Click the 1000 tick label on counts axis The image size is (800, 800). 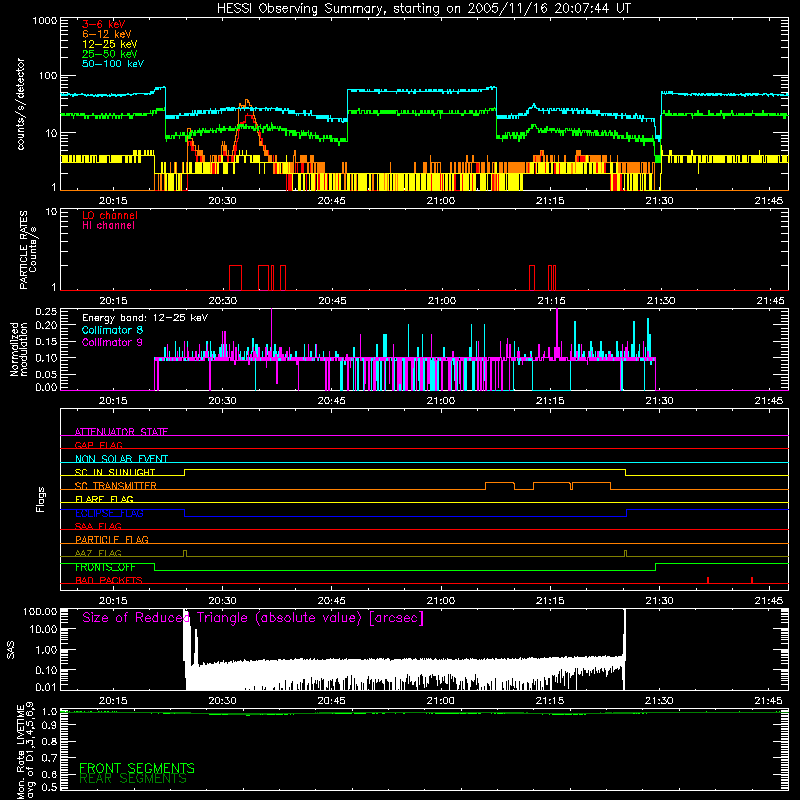tap(45, 21)
